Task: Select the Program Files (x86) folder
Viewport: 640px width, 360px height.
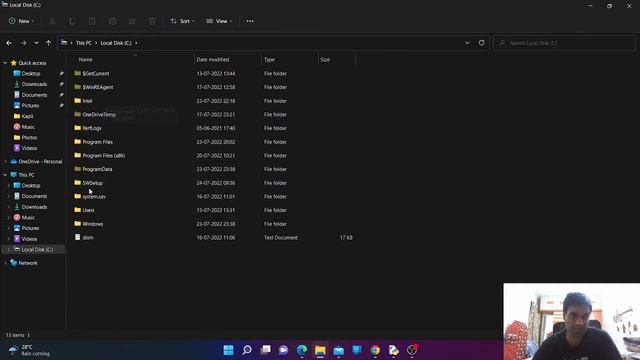Action: (x=104, y=156)
